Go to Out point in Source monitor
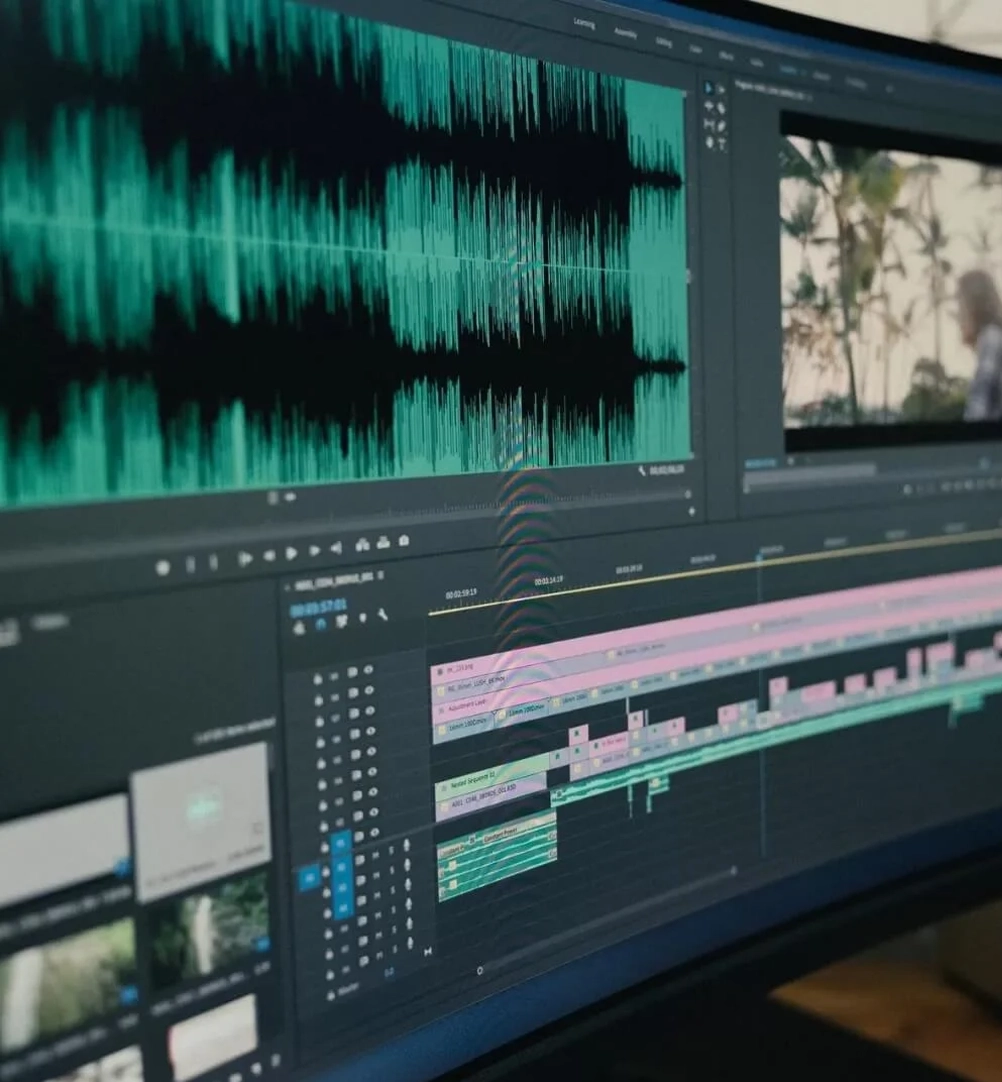1002x1082 pixels. (x=336, y=549)
